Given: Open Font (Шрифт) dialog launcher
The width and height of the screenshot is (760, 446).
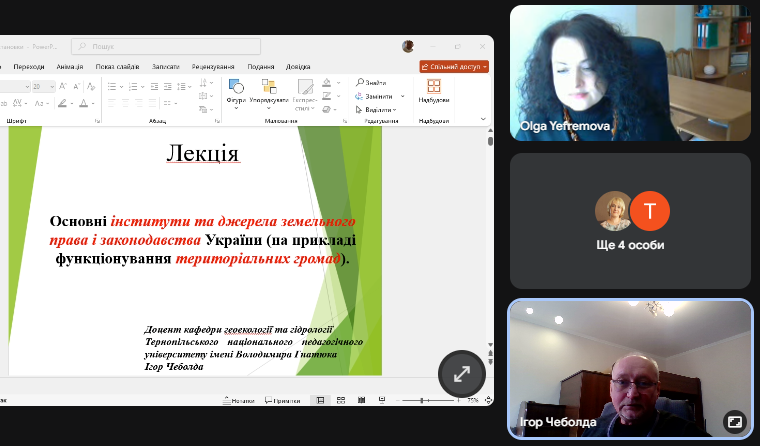Looking at the screenshot, I should 97,121.
